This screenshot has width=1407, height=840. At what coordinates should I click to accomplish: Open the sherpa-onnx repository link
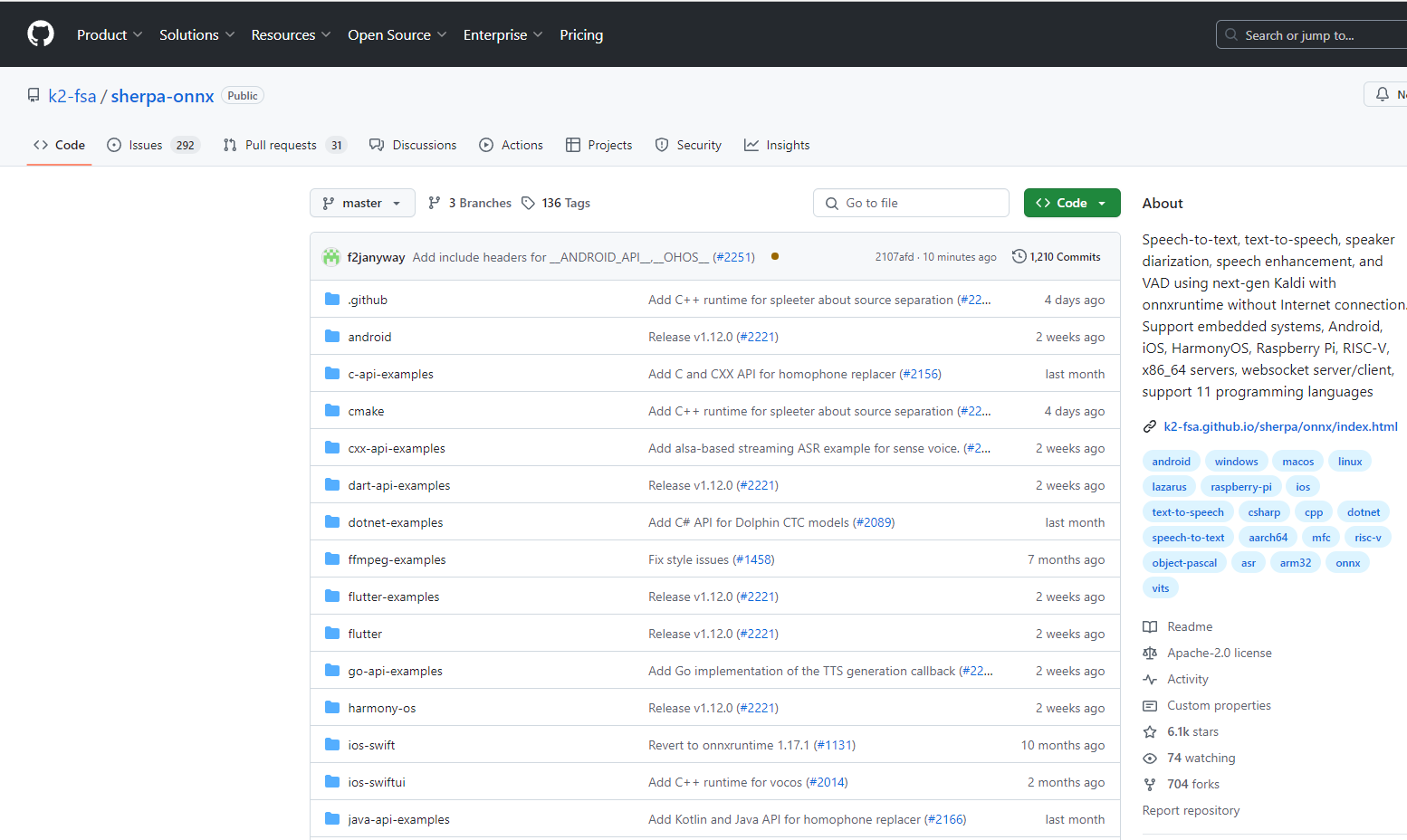pos(163,96)
